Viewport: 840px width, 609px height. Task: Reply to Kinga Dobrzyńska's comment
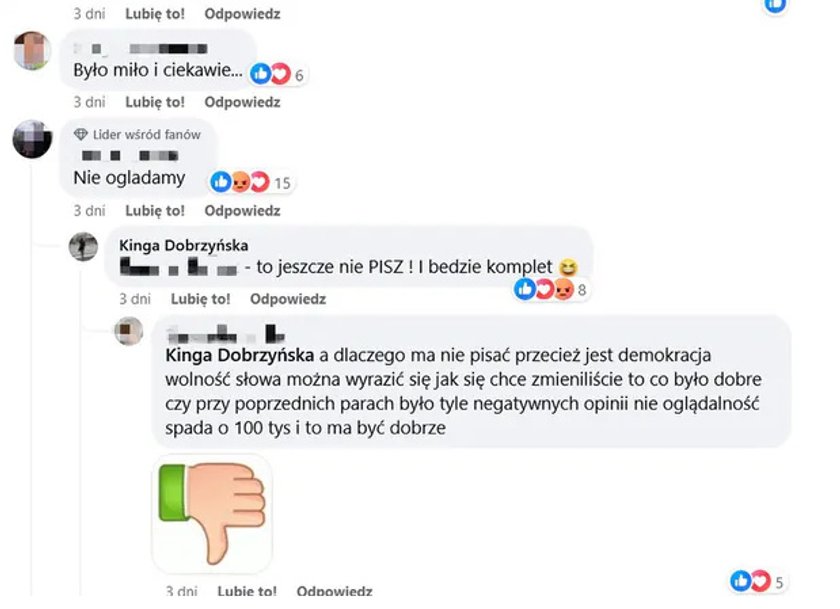(288, 298)
